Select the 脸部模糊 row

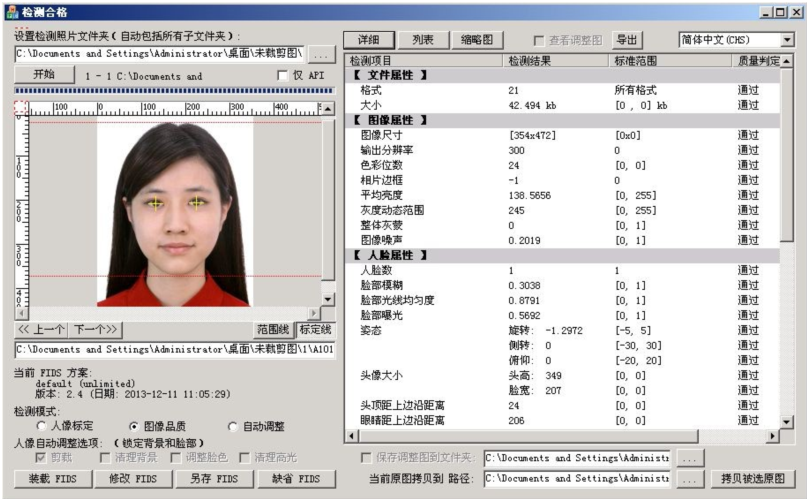(563, 285)
